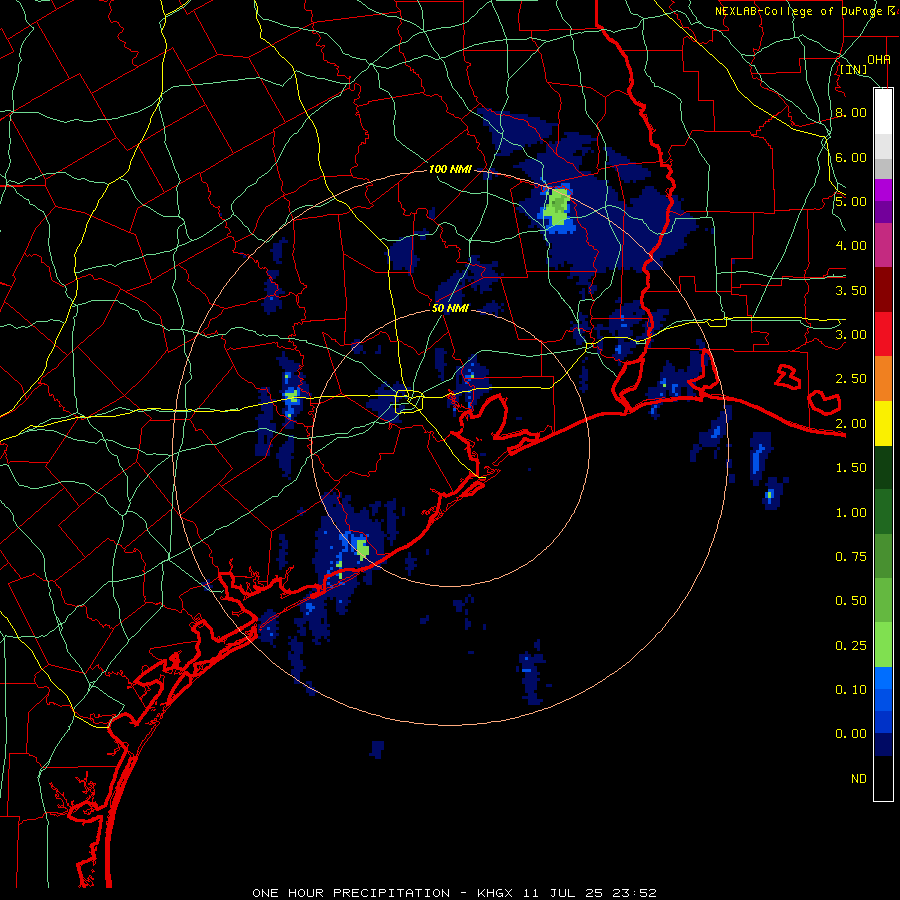Select the orange legend swatch

883,379
